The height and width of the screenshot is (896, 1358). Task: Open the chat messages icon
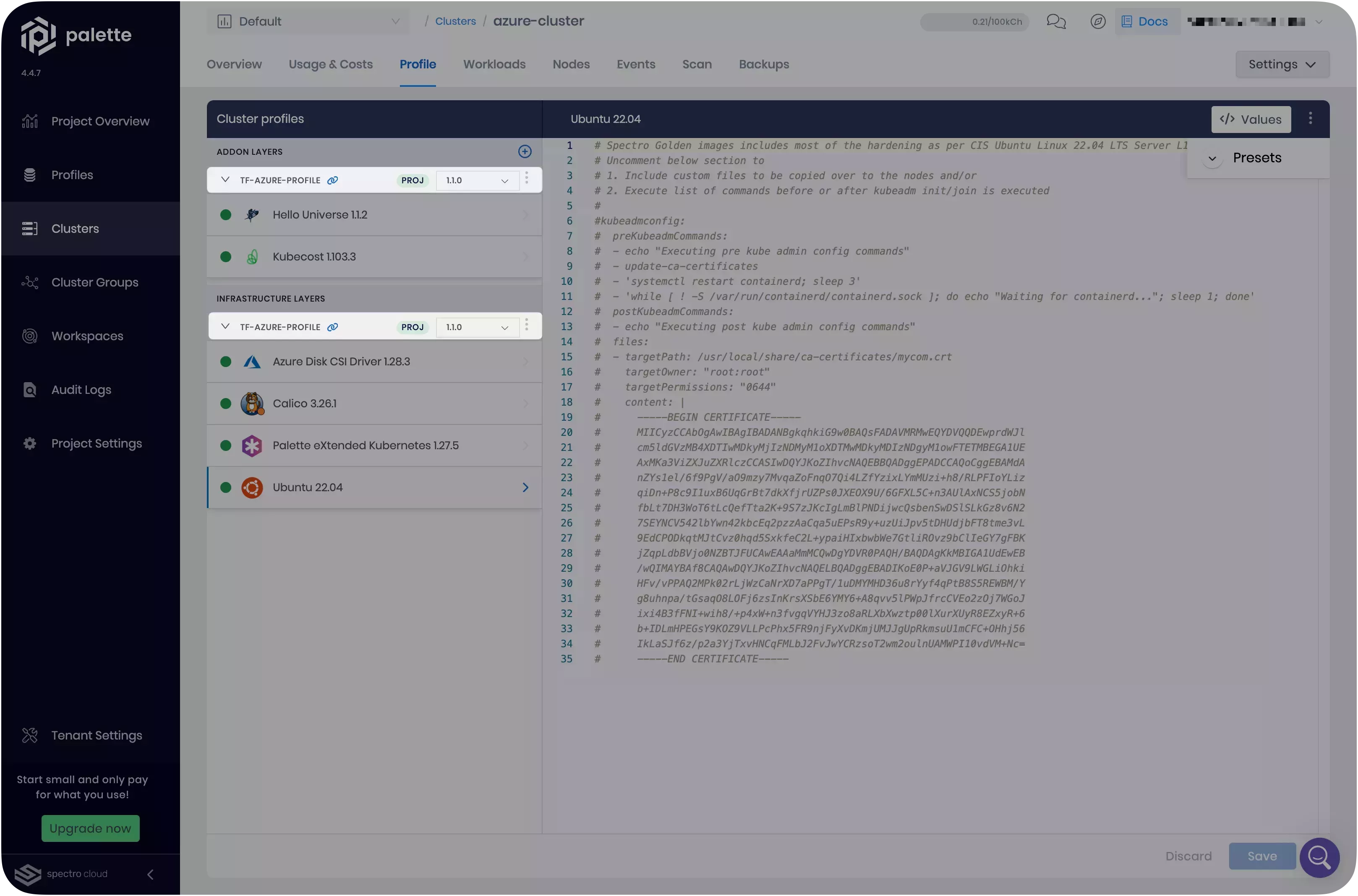click(x=1056, y=22)
